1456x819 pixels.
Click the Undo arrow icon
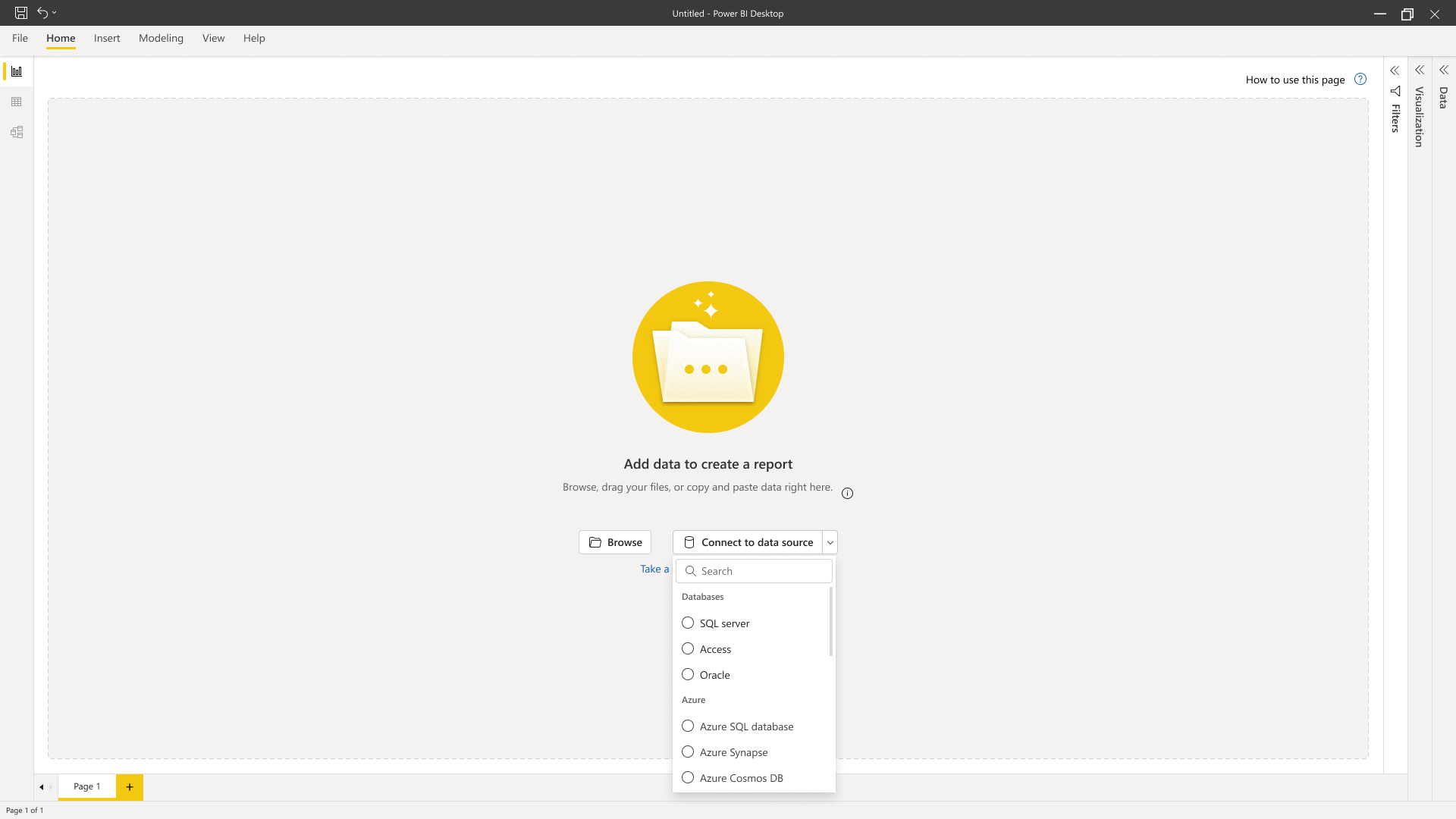[42, 13]
